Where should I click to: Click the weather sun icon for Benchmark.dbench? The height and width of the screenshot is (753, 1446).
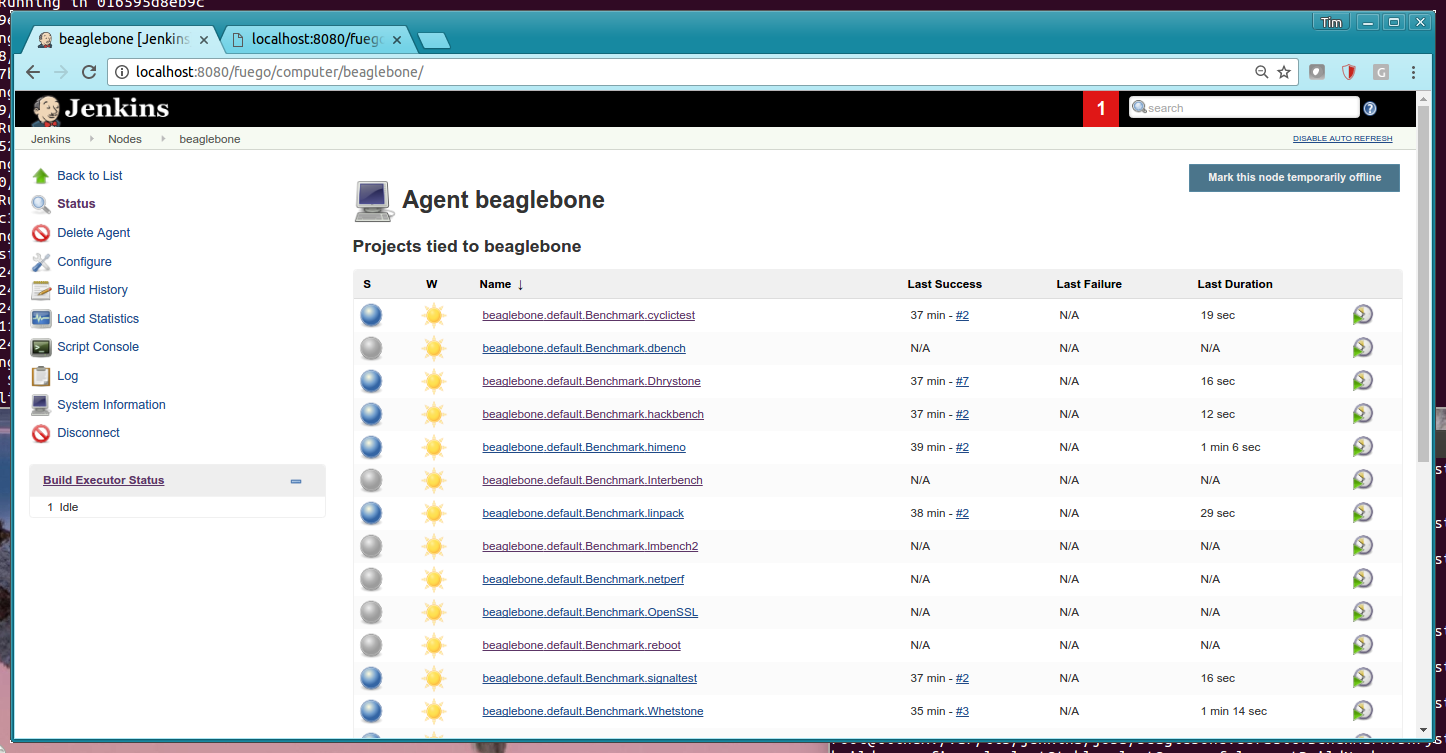(x=433, y=348)
